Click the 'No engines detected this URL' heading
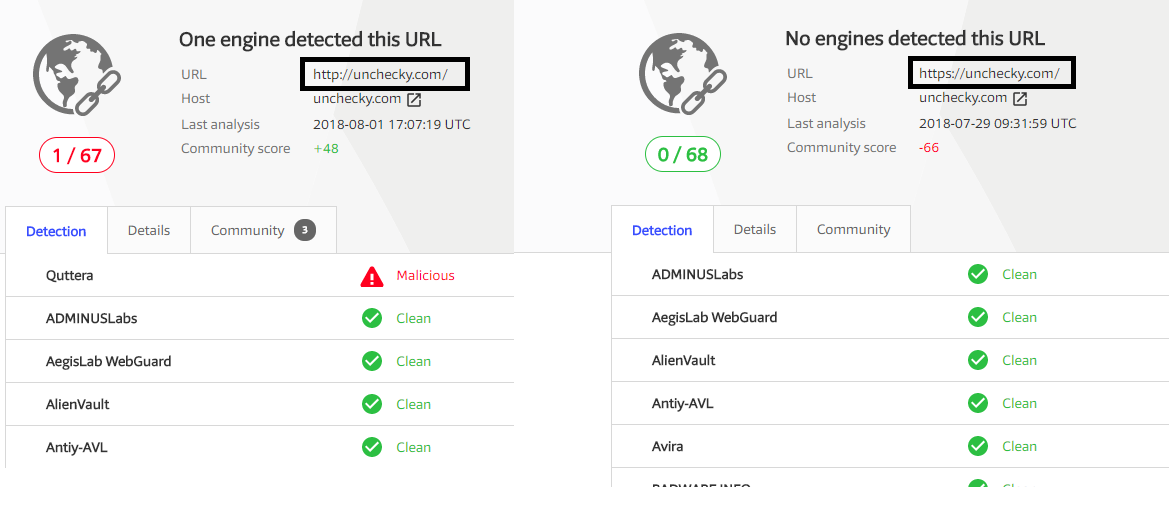 tap(915, 38)
